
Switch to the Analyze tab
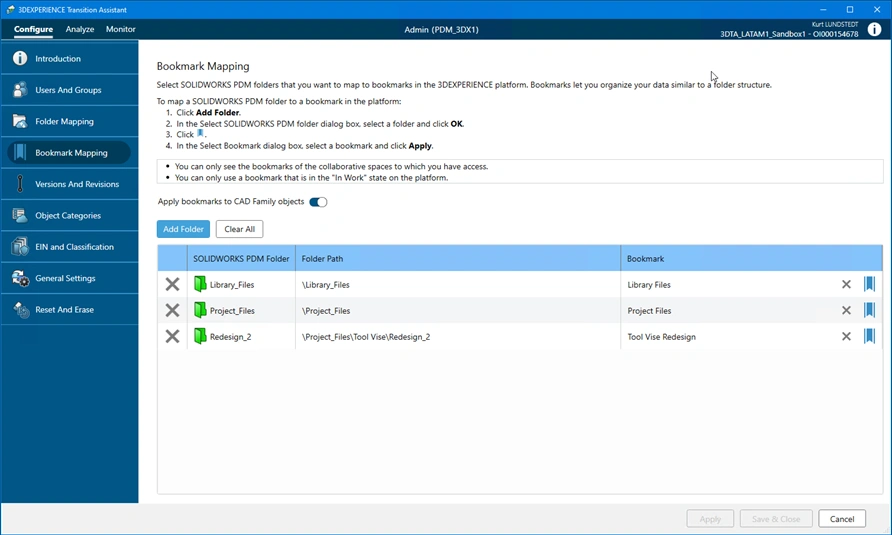pos(80,29)
